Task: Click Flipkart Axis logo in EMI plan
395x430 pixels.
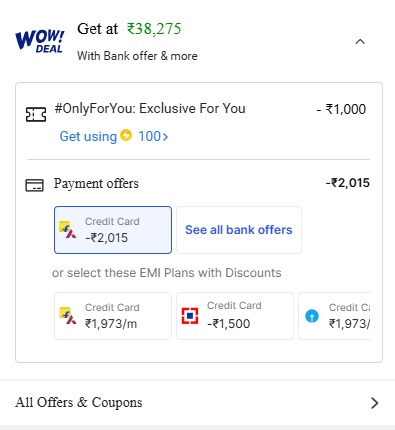Action: point(67,316)
